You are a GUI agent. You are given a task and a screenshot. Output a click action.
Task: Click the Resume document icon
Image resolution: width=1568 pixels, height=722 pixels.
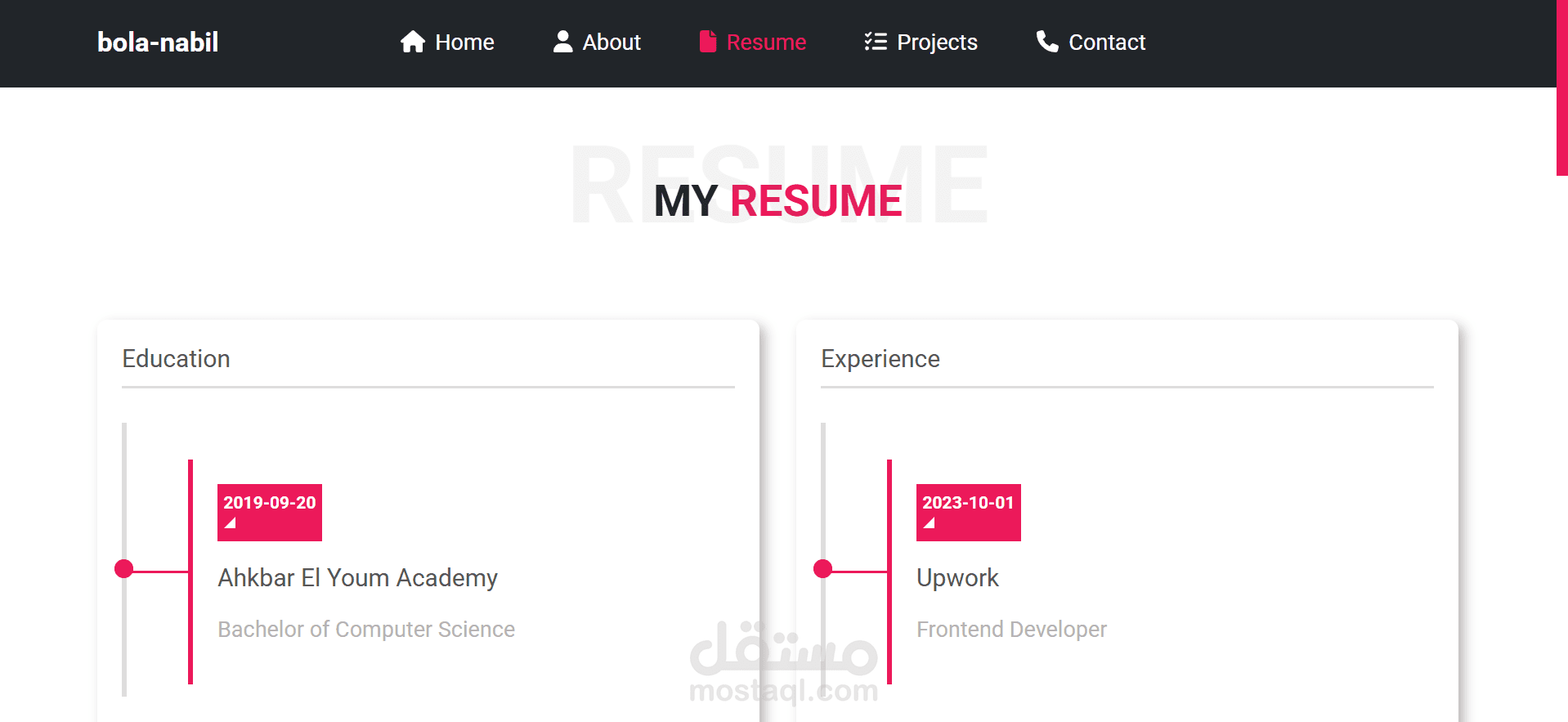(x=708, y=42)
